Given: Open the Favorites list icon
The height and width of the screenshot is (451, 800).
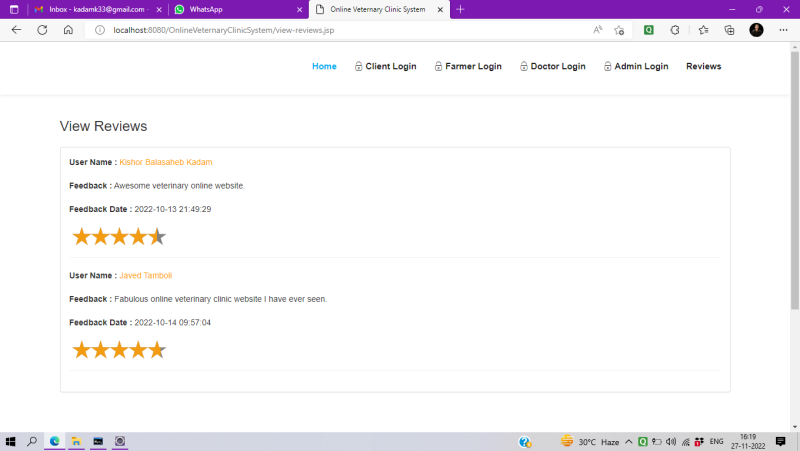Looking at the screenshot, I should [704, 30].
